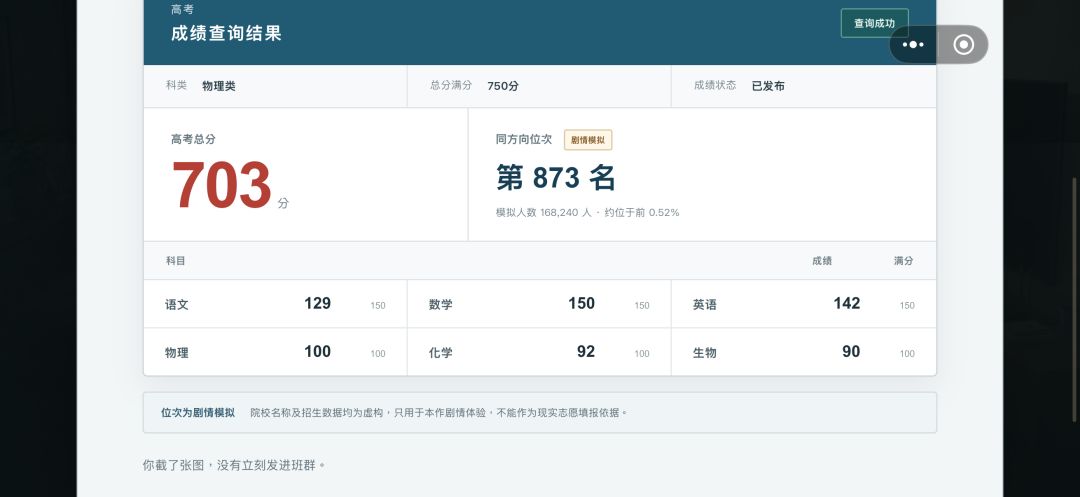Close mini-program via the target circle icon
This screenshot has width=1080, height=497.
(x=963, y=45)
